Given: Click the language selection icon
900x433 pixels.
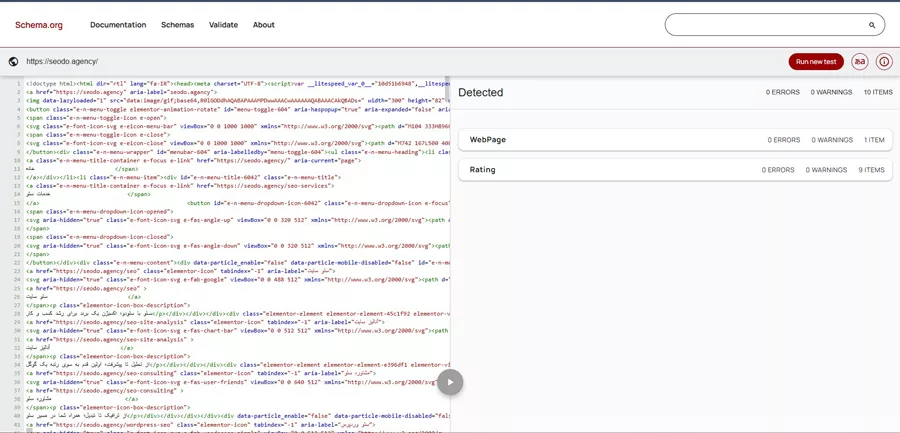Looking at the screenshot, I should pyautogui.click(x=859, y=61).
